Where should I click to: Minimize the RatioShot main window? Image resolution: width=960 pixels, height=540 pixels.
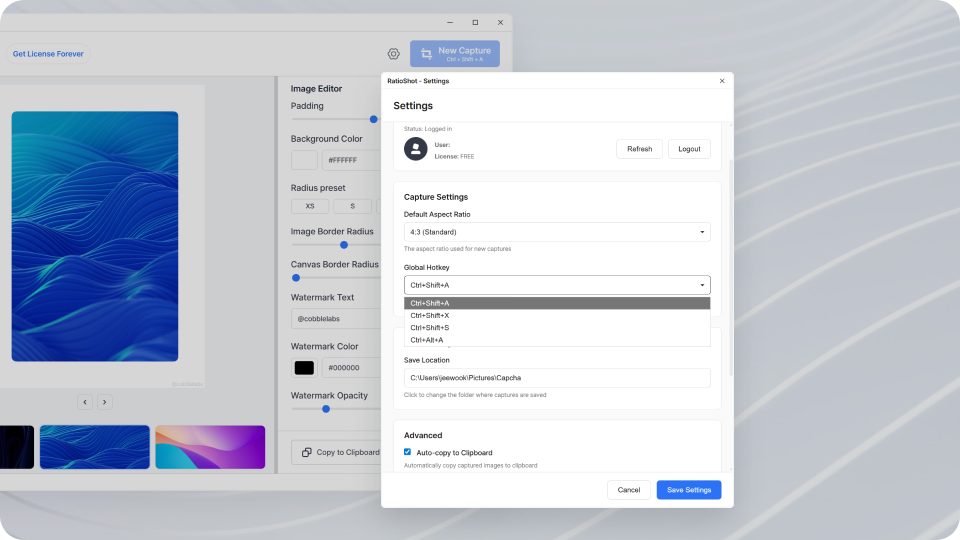click(x=450, y=23)
